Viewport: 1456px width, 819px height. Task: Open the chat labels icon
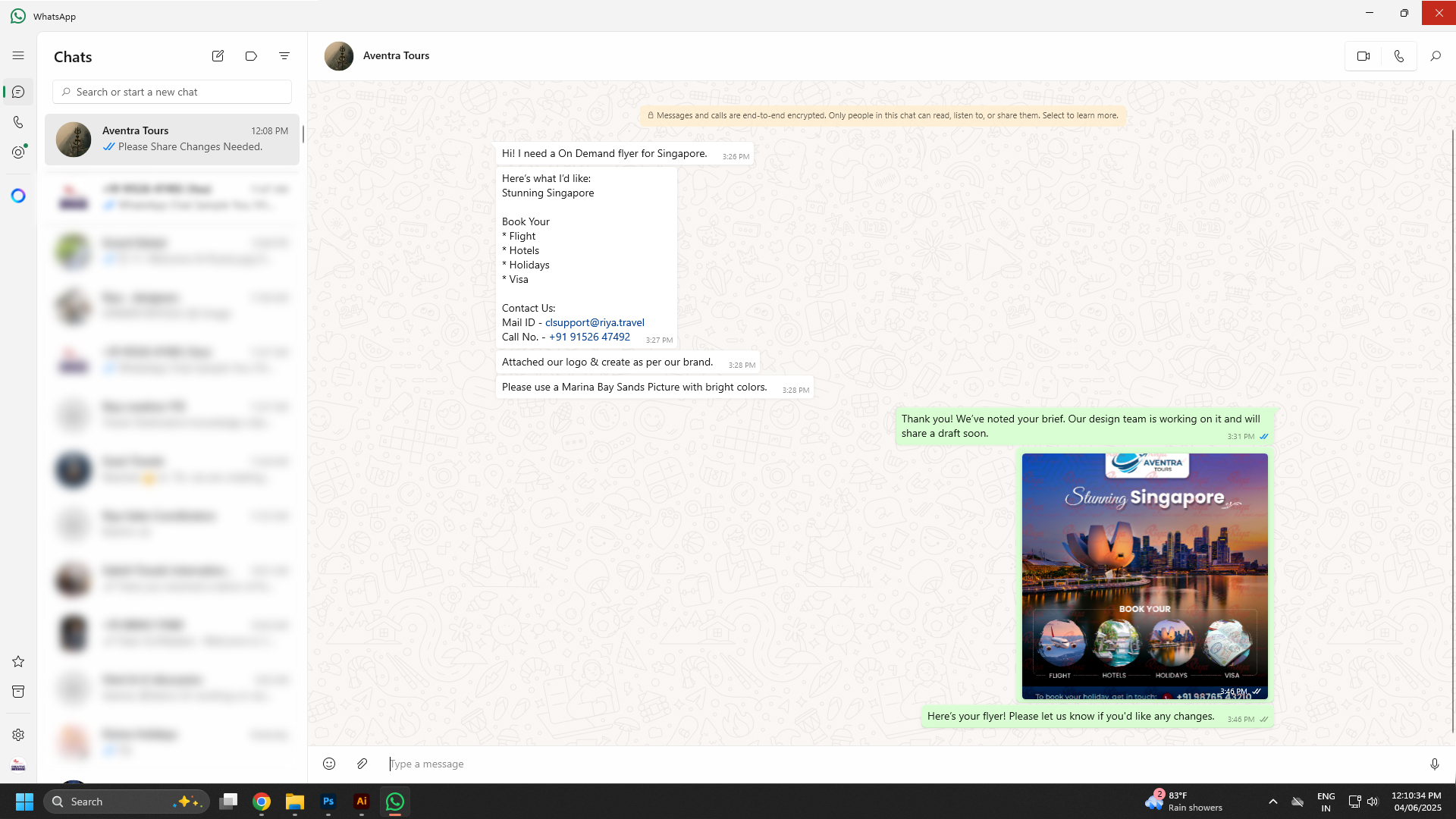(x=251, y=55)
